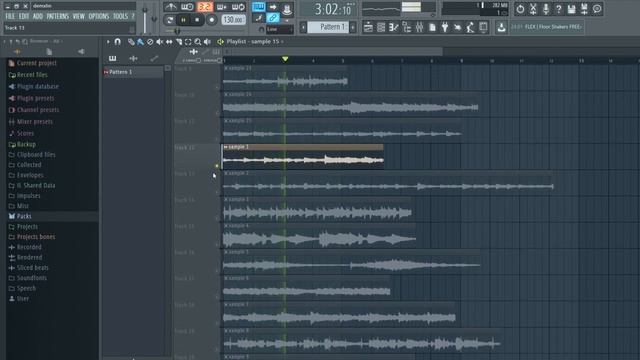Viewport: 640px width, 360px height.
Task: Toggle the link/multilink controllers icon
Action: 273,18
